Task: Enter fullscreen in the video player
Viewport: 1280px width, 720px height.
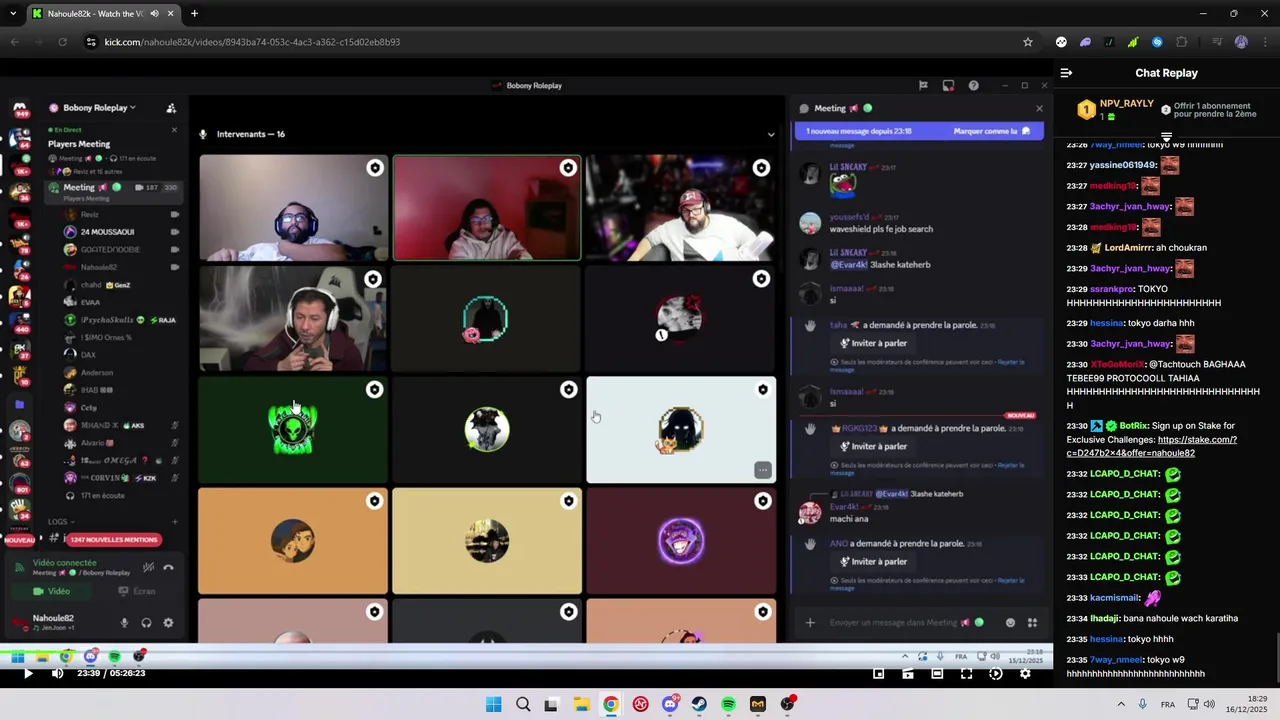Action: pos(966,673)
